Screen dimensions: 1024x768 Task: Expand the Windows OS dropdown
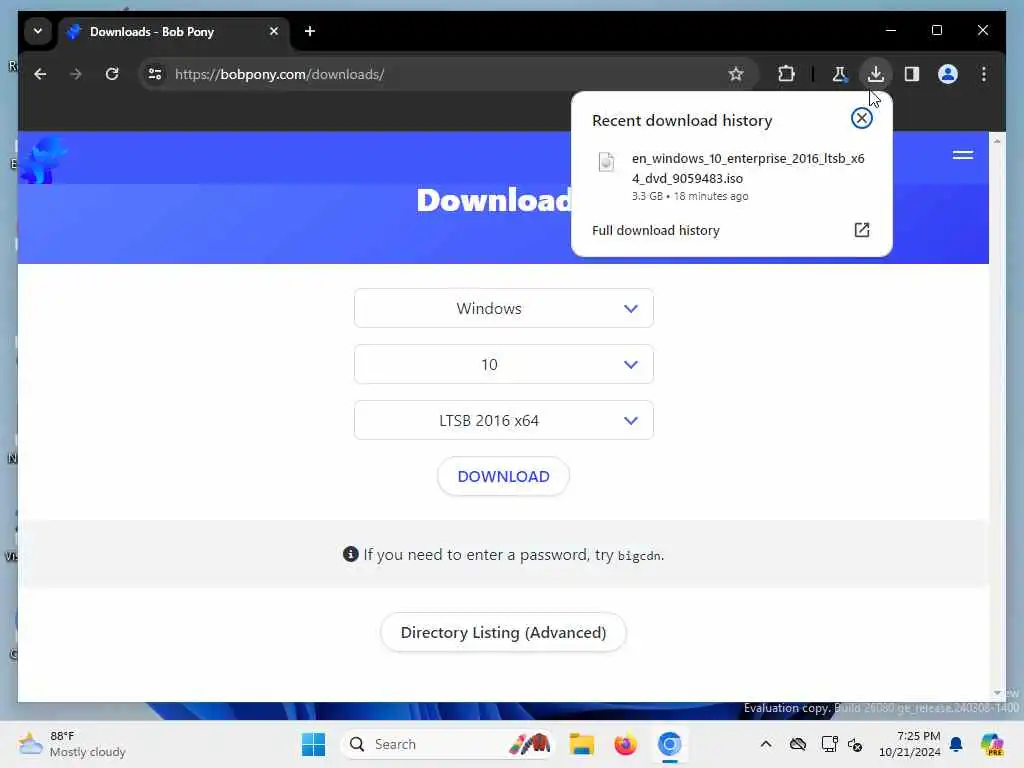504,308
